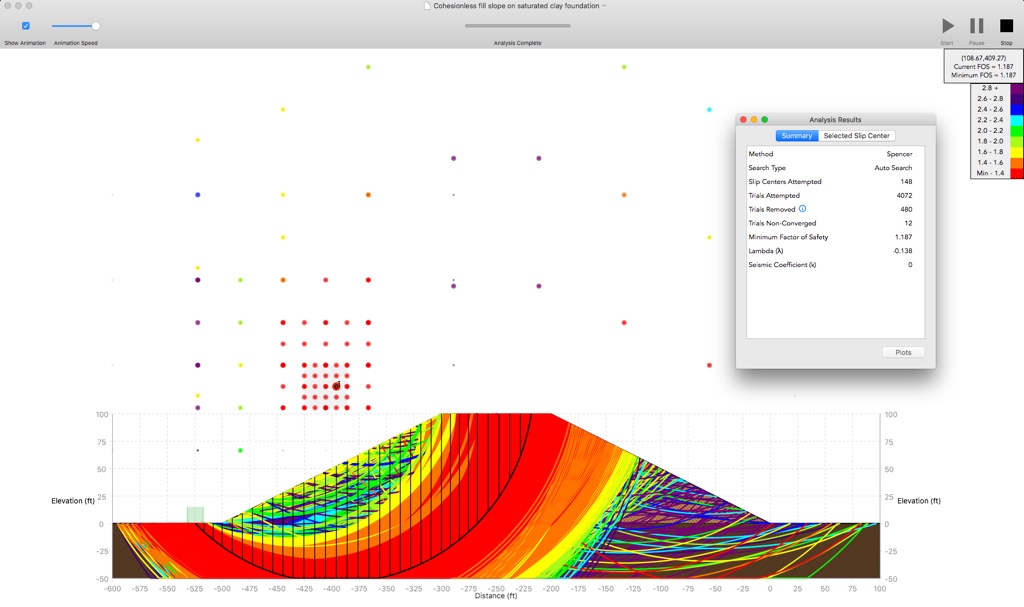Click the Distance (ft) axis label
The height and width of the screenshot is (607, 1024).
pos(496,595)
